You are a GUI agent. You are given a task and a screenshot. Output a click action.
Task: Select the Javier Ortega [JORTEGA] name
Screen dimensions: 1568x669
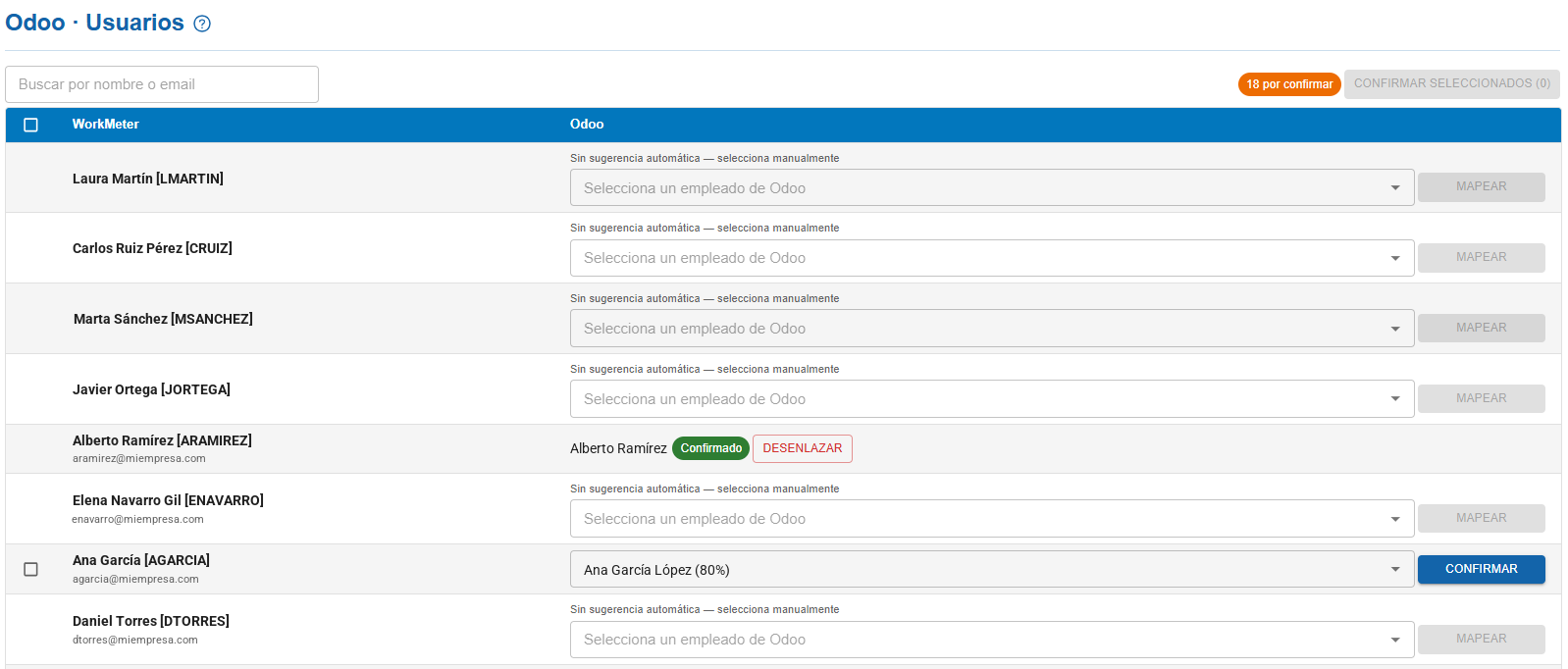pos(151,389)
